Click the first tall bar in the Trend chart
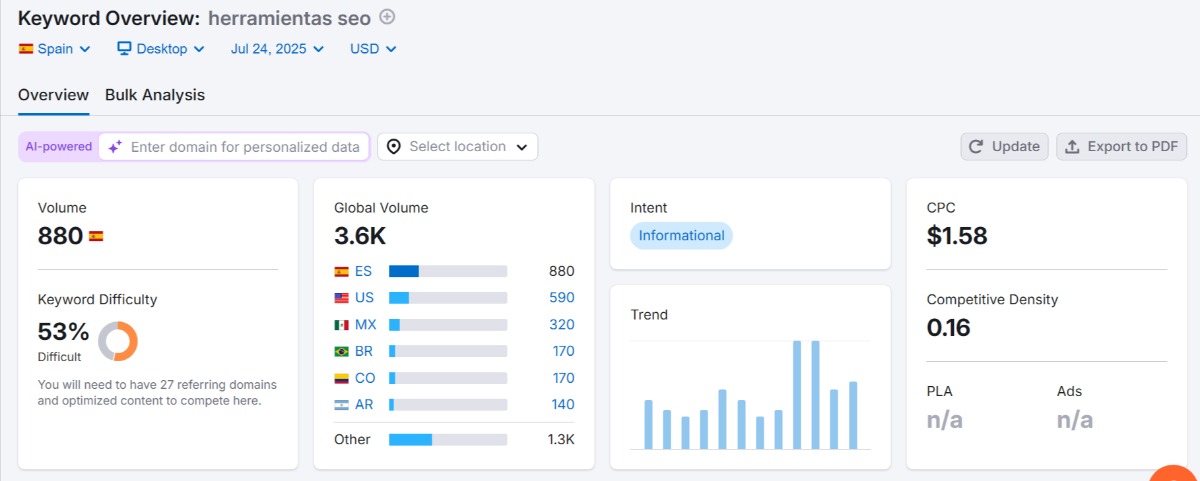 [x=797, y=395]
